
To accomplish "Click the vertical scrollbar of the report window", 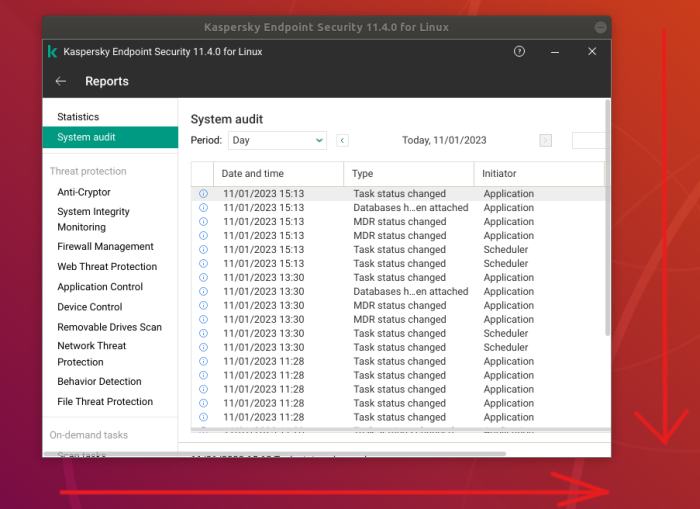I will (607, 217).
